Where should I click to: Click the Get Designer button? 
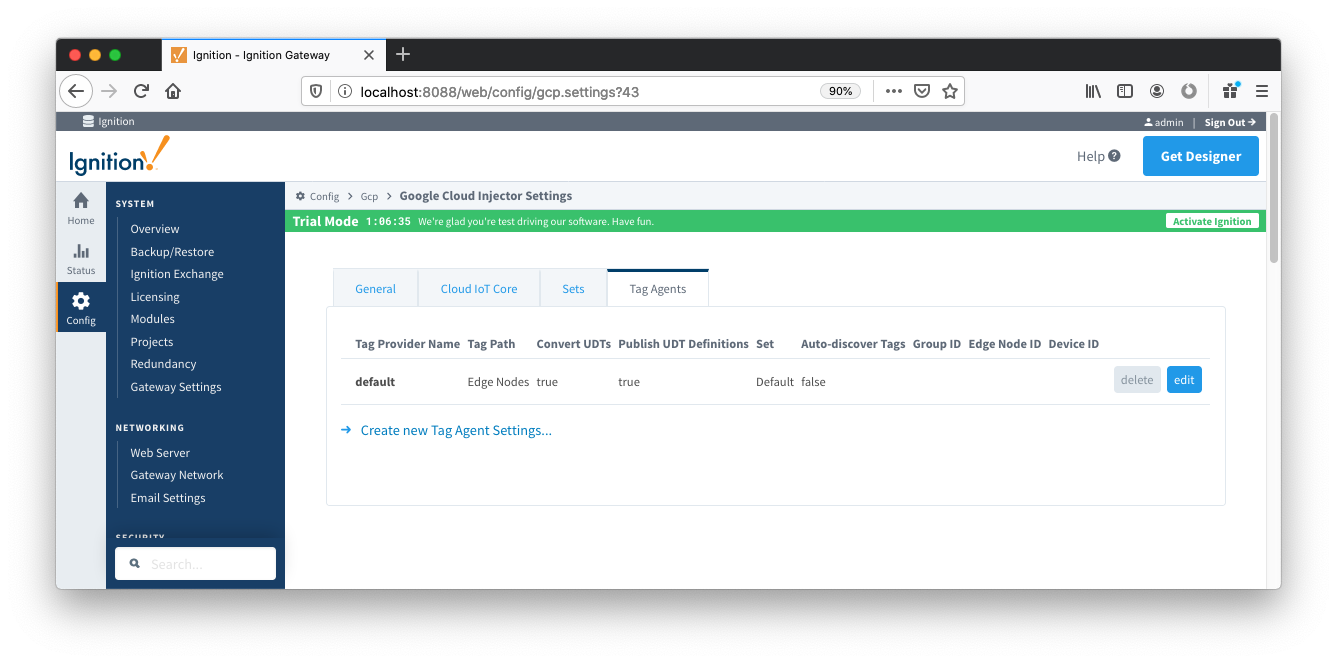click(1200, 157)
